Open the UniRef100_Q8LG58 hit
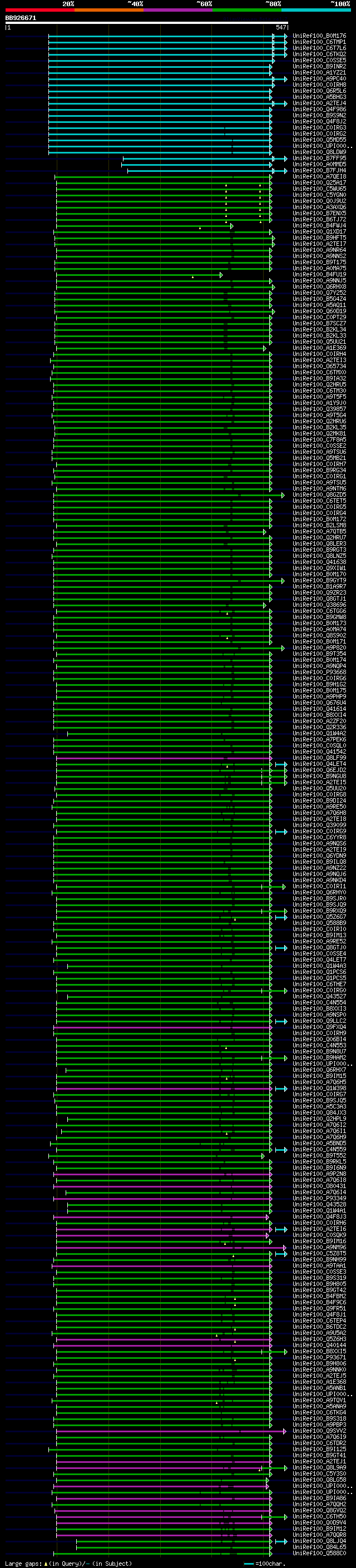Viewport: 356px width, 1568px height. point(319,1480)
